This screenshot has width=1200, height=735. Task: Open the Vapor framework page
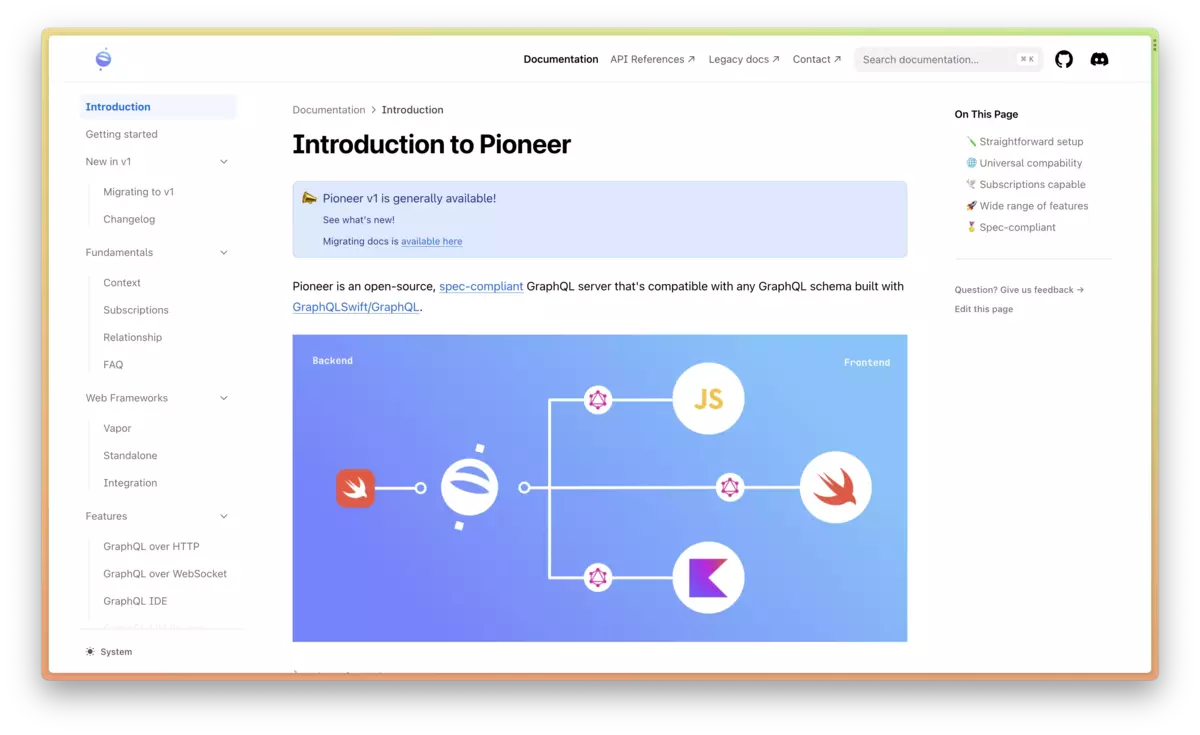coord(117,428)
